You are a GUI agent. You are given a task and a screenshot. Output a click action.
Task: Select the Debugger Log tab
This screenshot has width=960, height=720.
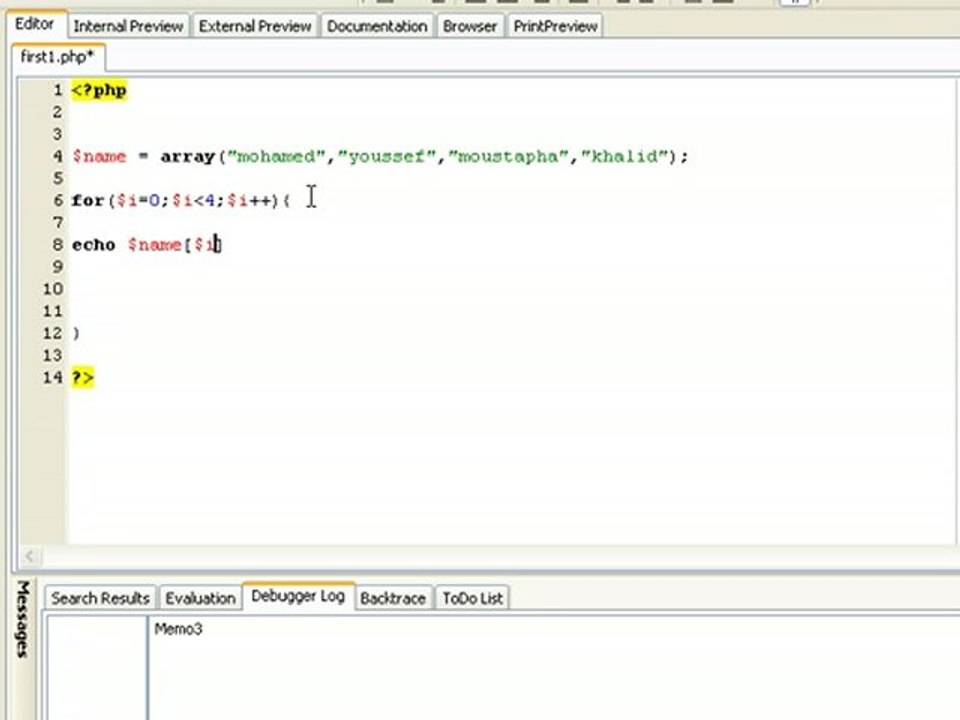coord(298,596)
